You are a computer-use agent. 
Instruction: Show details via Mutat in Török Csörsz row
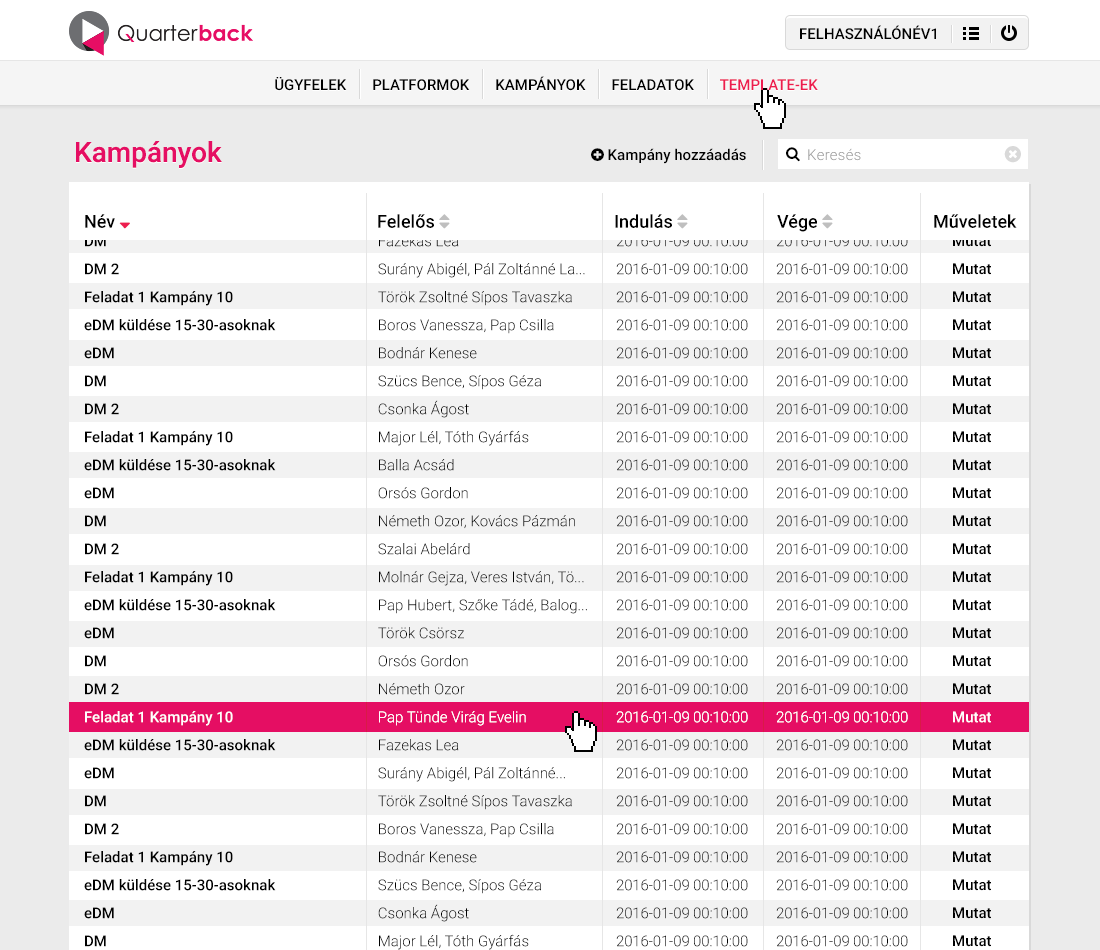972,634
